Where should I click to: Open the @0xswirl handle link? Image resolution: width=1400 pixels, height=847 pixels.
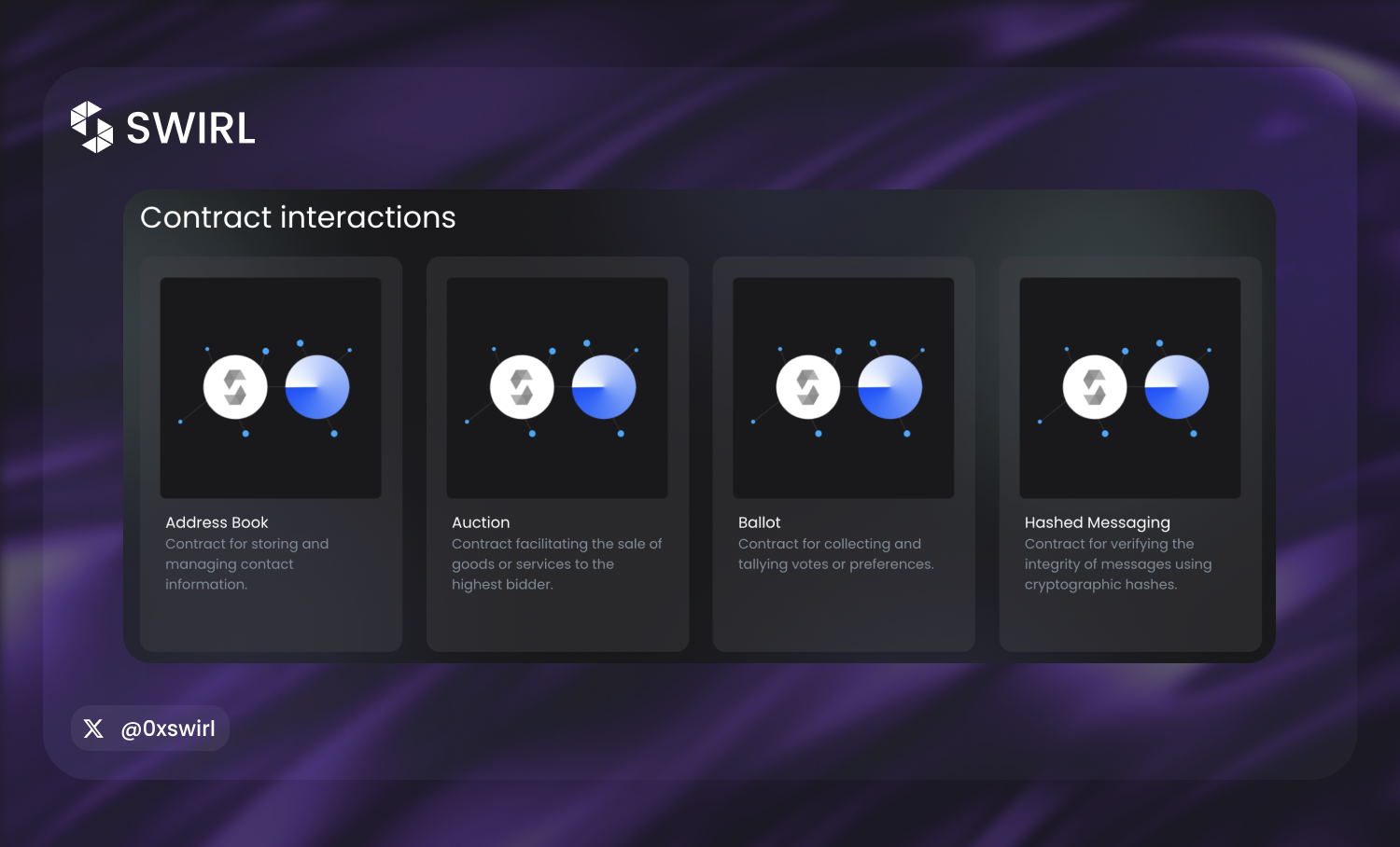click(x=168, y=729)
